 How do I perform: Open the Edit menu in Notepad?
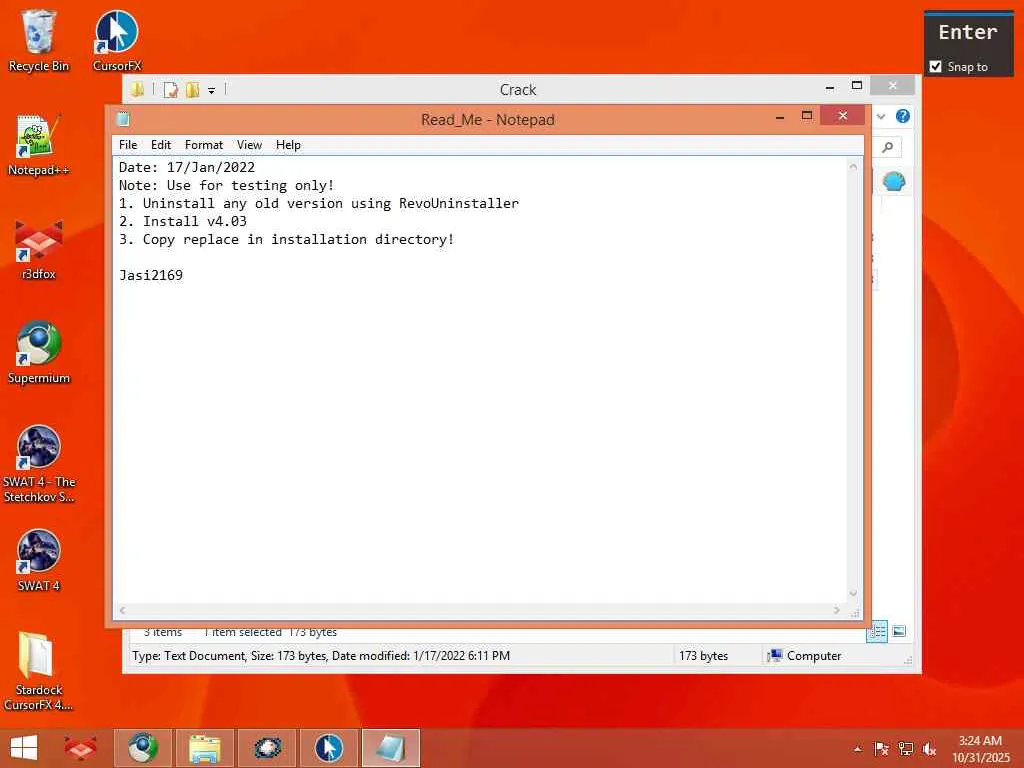[161, 145]
